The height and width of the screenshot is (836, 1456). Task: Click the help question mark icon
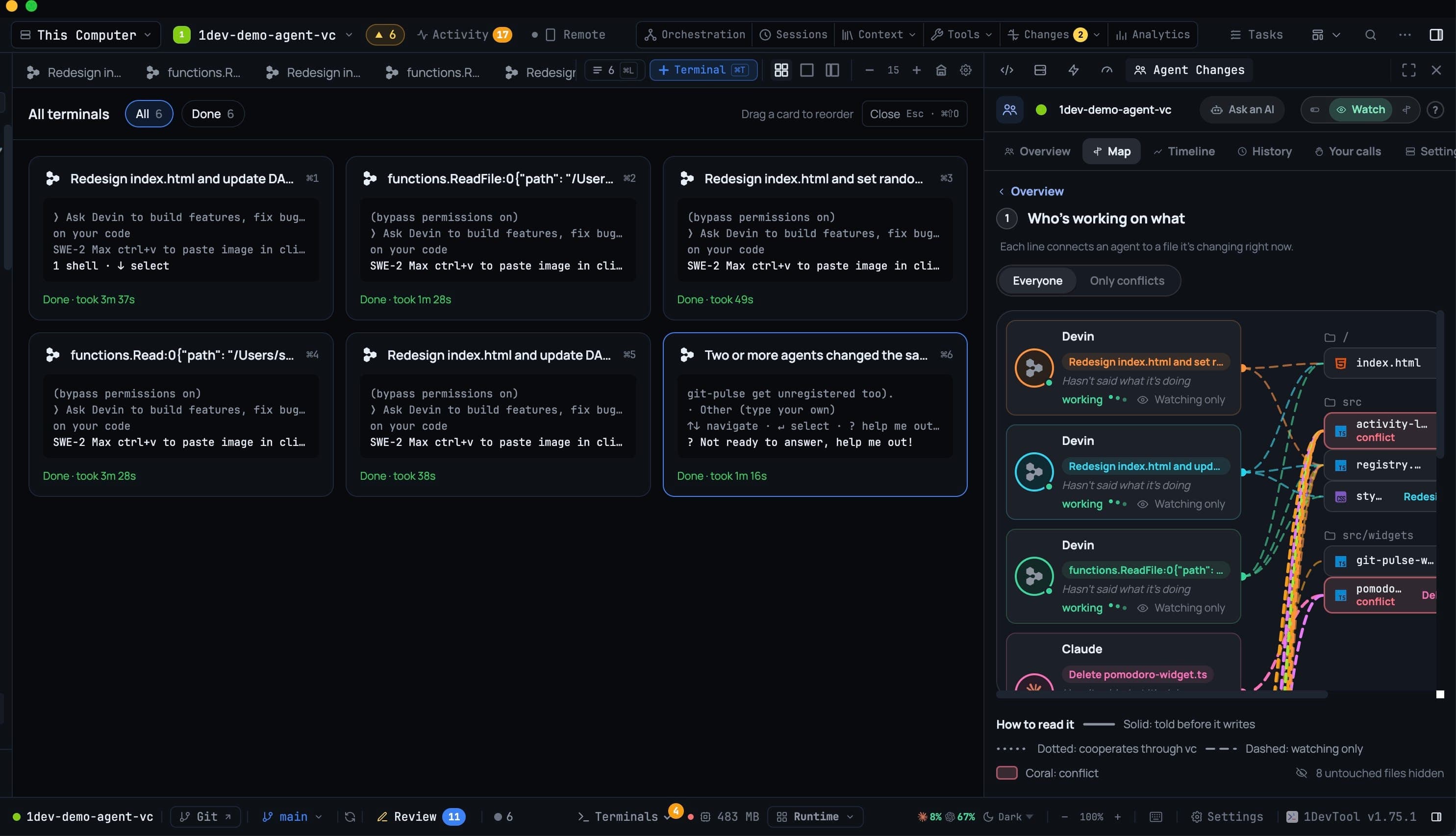point(1435,110)
